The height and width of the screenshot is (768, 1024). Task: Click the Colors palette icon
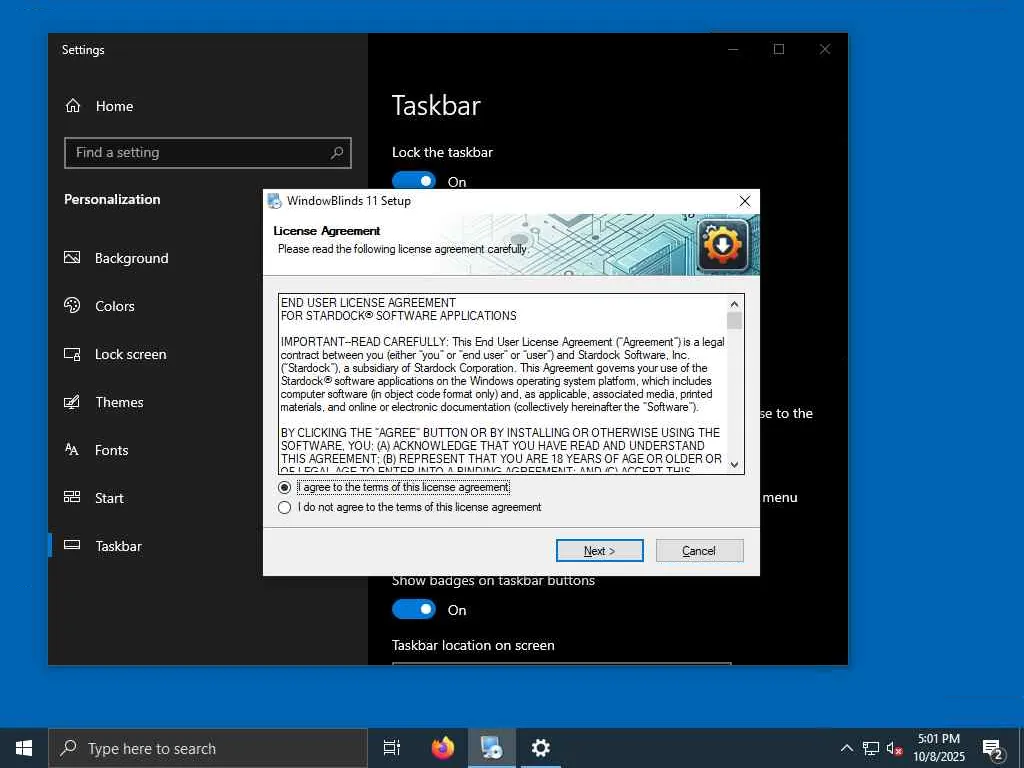coord(72,305)
